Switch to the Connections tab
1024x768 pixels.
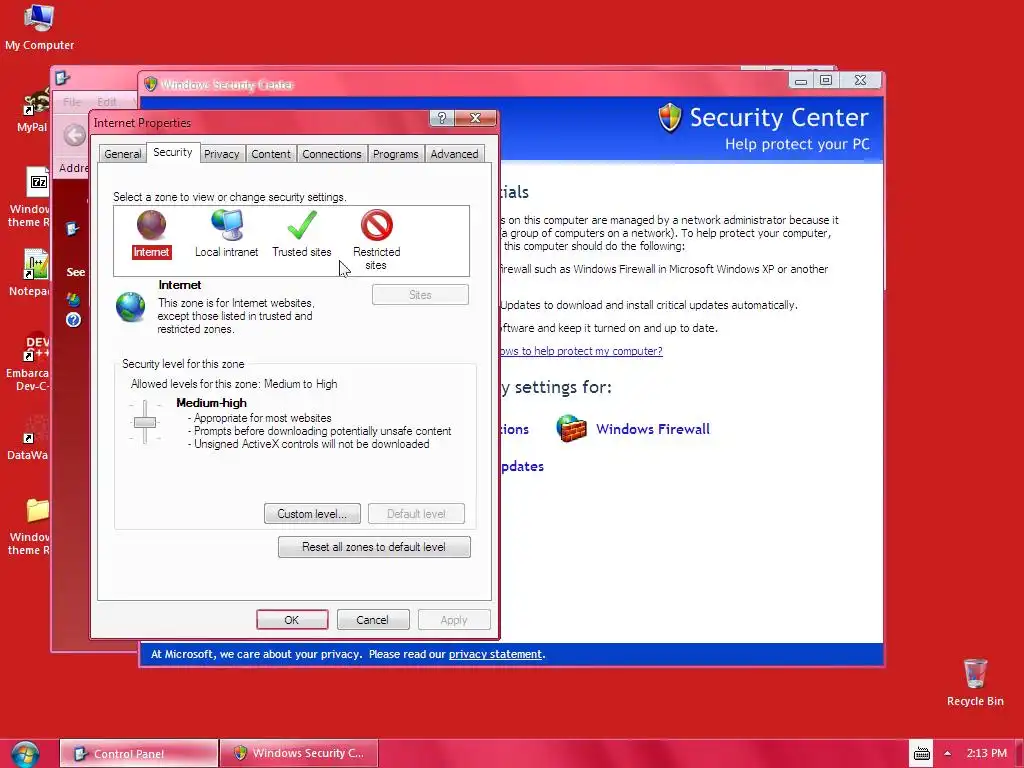pyautogui.click(x=332, y=154)
